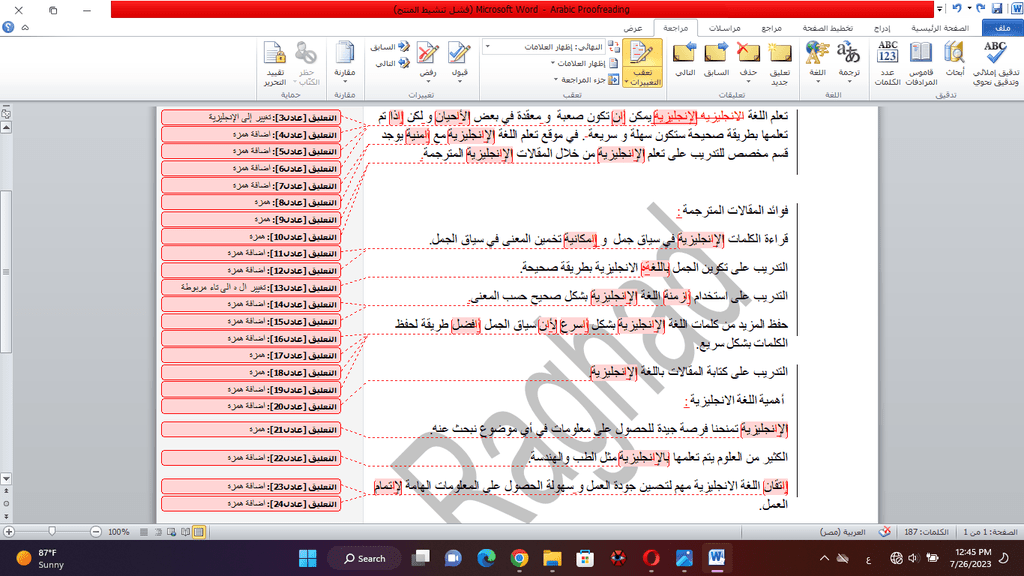This screenshot has width=1024, height=576.
Task: Open Windows Start menu
Action: pyautogui.click(x=308, y=558)
